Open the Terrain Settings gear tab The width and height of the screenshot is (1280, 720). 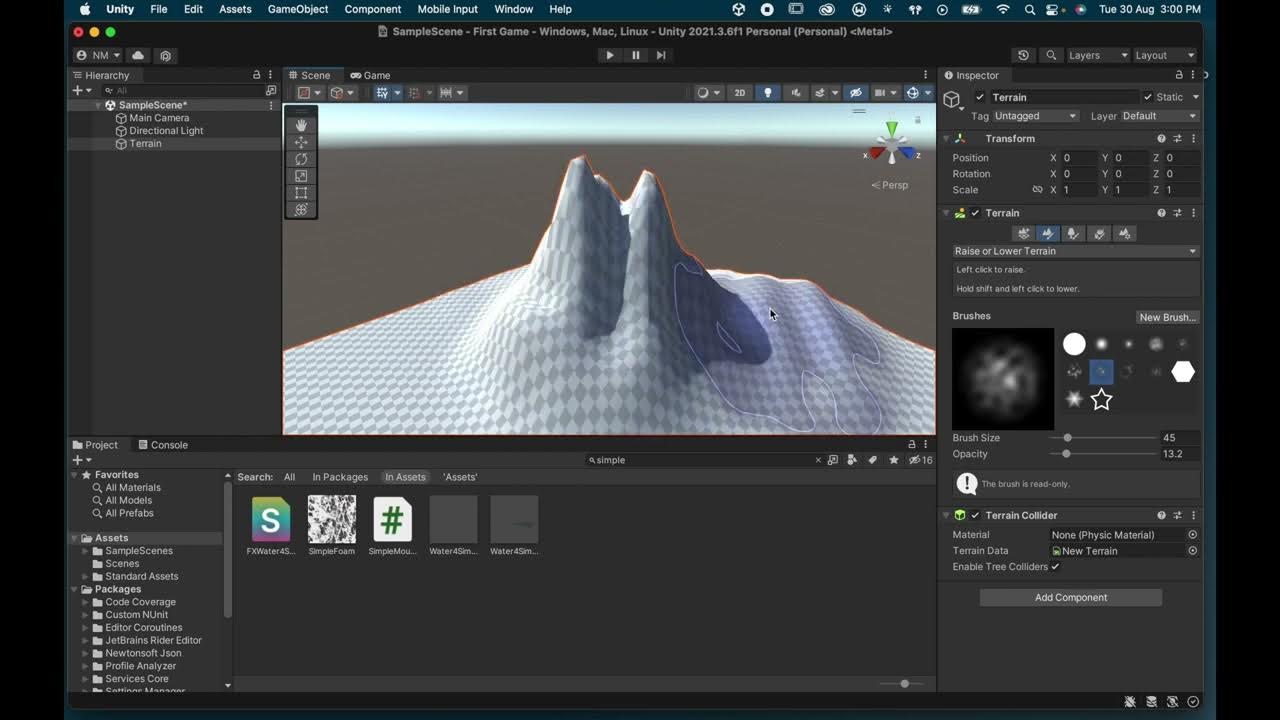click(1125, 233)
